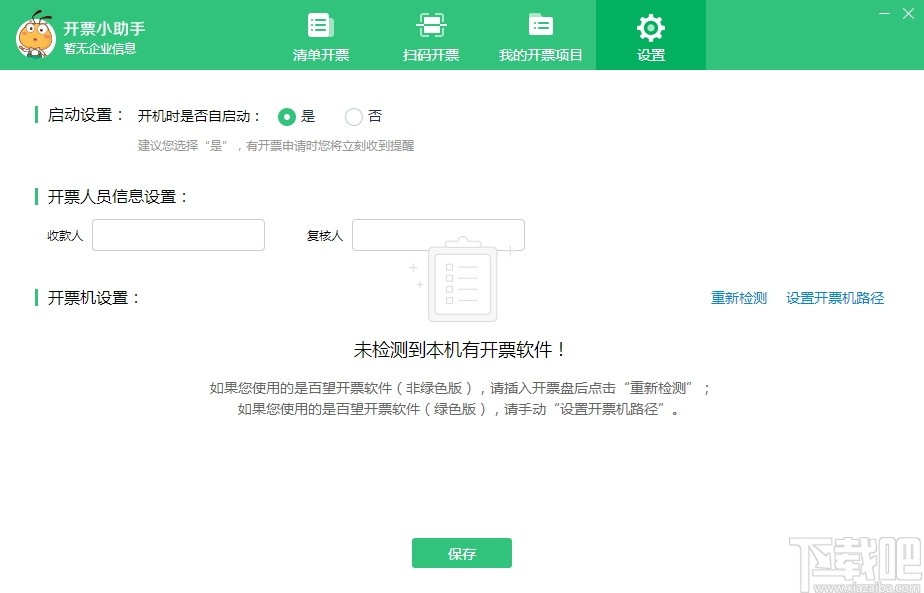The image size is (924, 593).
Task: Click the 收款人 input field
Action: click(x=178, y=234)
